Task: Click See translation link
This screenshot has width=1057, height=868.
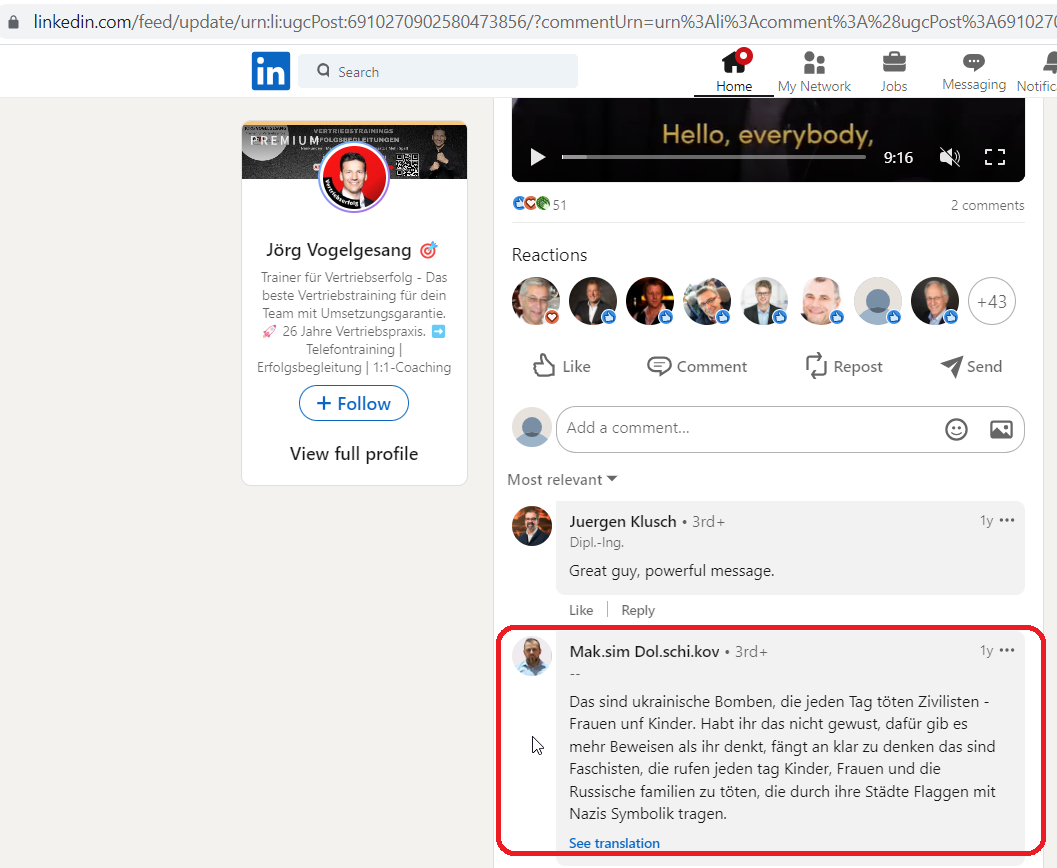Action: coord(614,843)
